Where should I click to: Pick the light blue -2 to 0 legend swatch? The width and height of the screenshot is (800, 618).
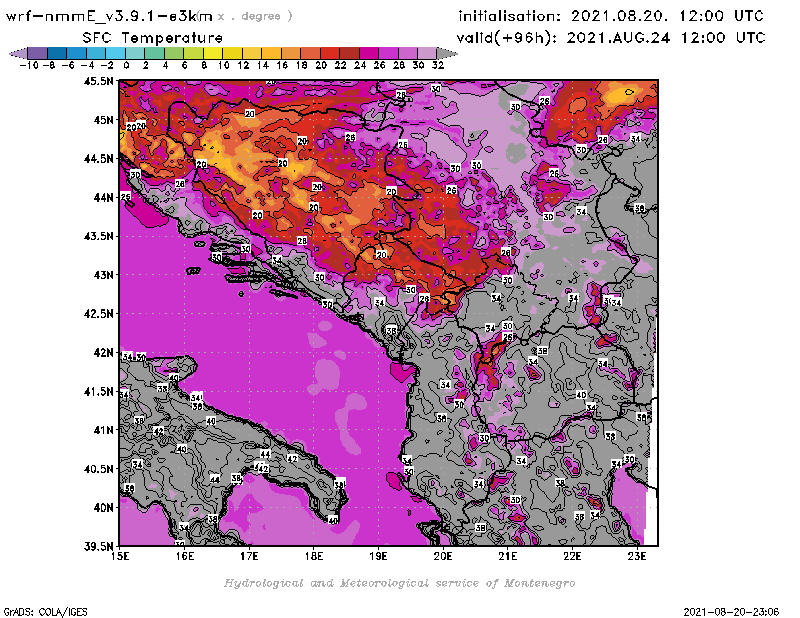[x=115, y=53]
